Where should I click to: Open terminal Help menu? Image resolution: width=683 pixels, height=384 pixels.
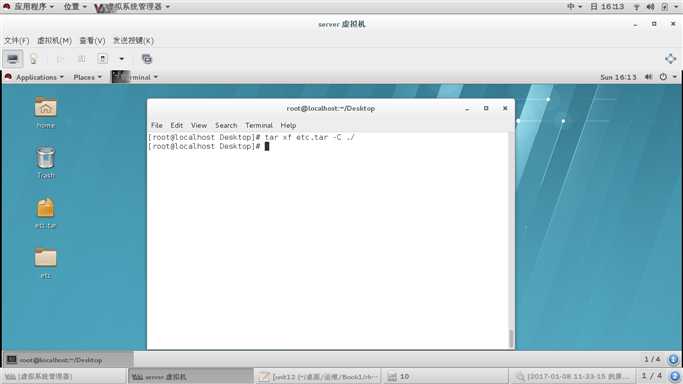288,125
